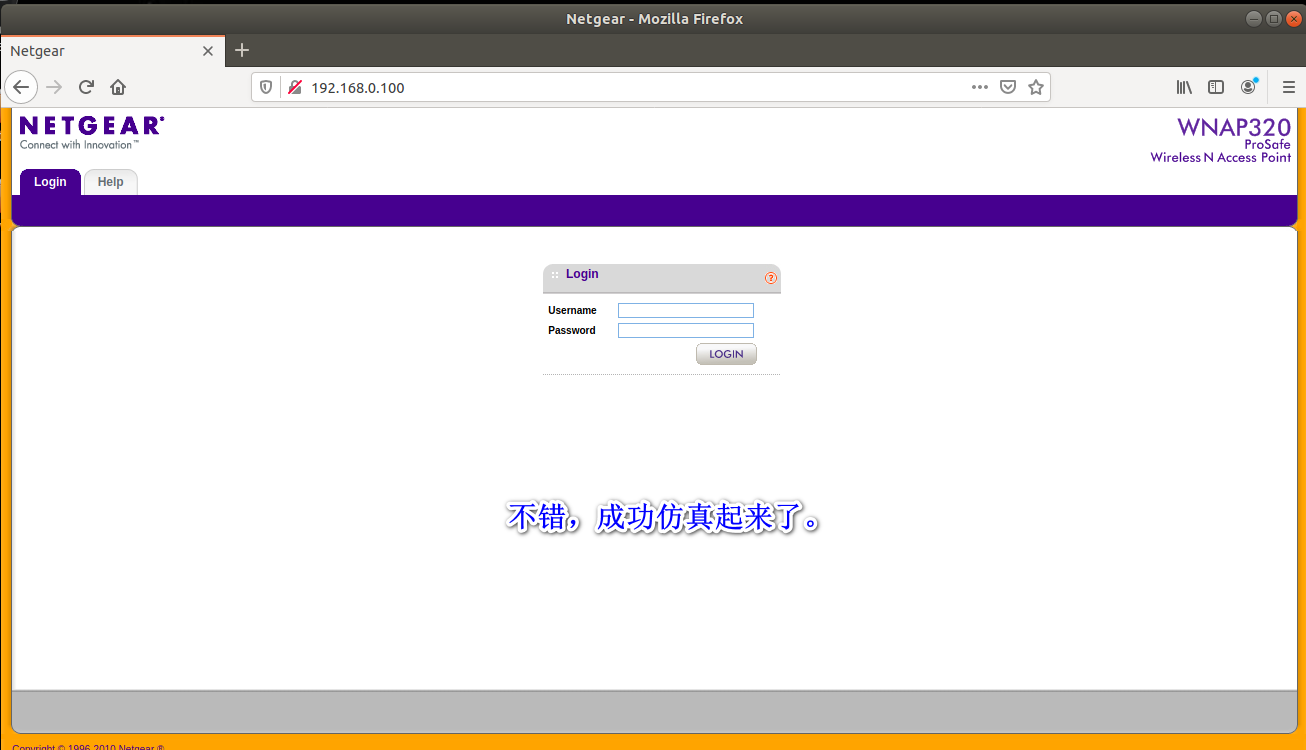Reload the current page
The width and height of the screenshot is (1306, 750).
pyautogui.click(x=86, y=87)
